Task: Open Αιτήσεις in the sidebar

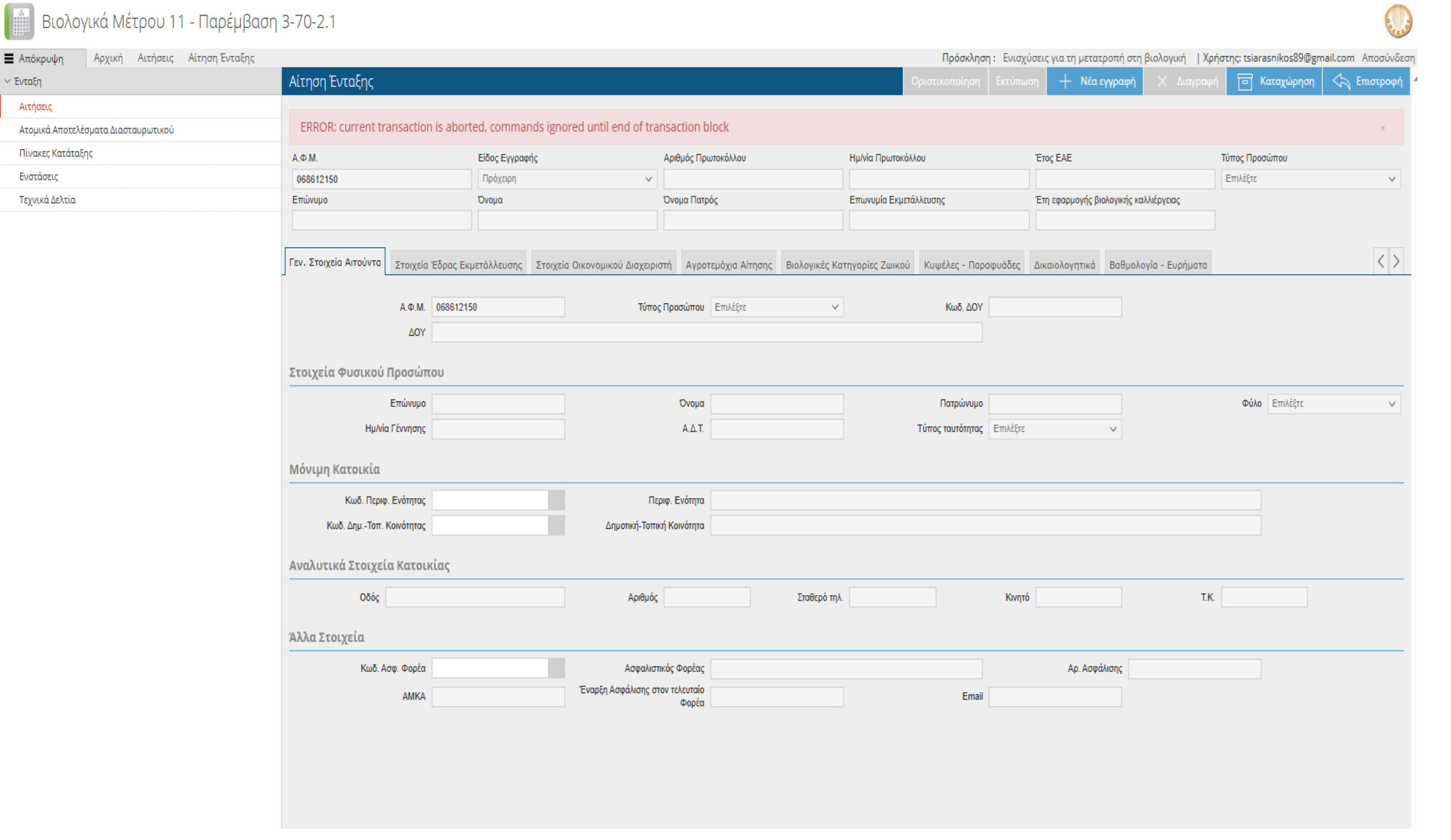Action: pos(141,107)
